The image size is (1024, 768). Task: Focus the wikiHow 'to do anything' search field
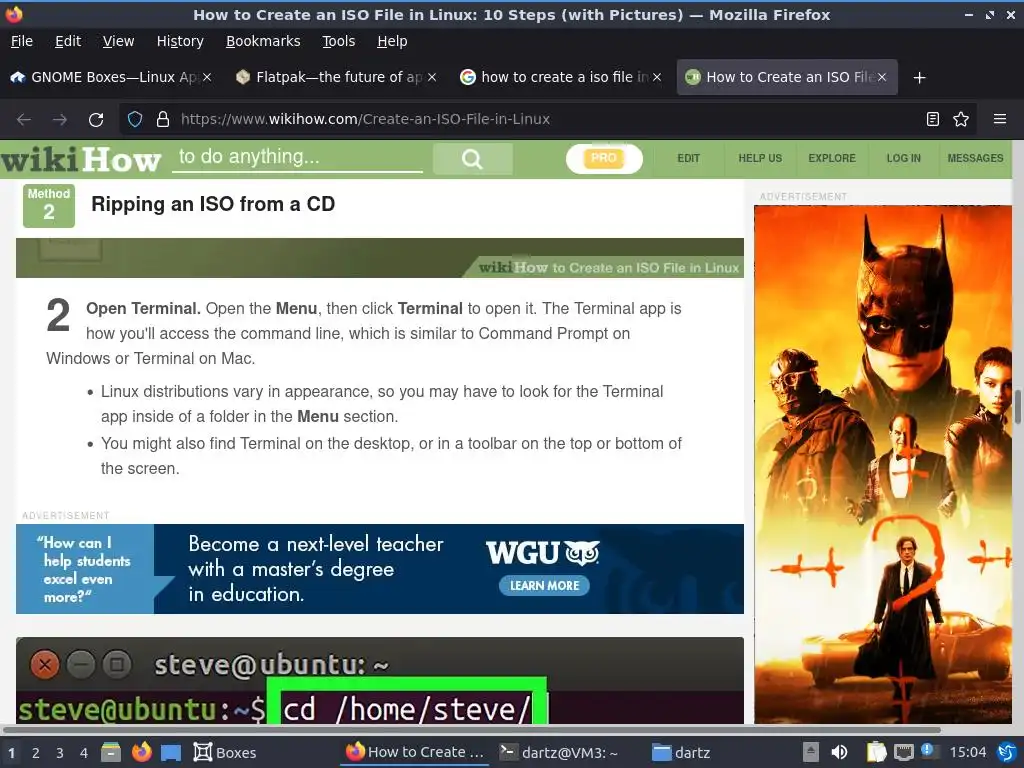click(297, 157)
